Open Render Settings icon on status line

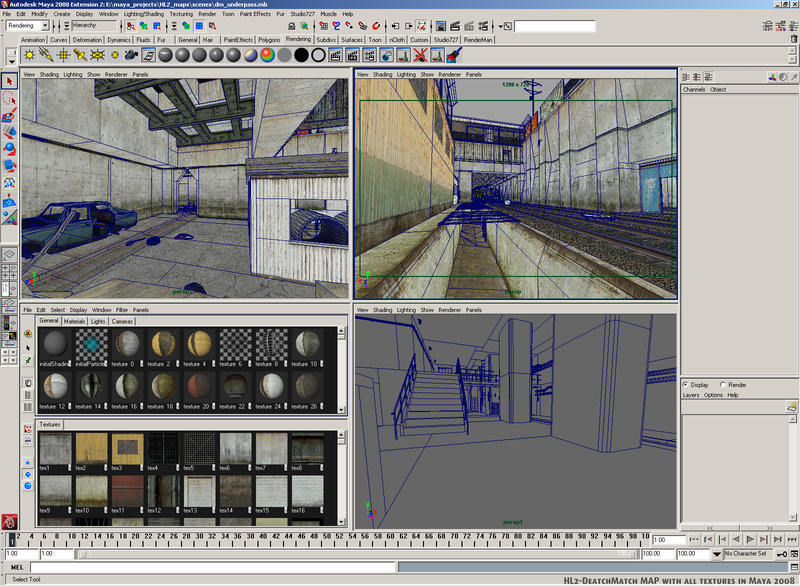click(483, 26)
